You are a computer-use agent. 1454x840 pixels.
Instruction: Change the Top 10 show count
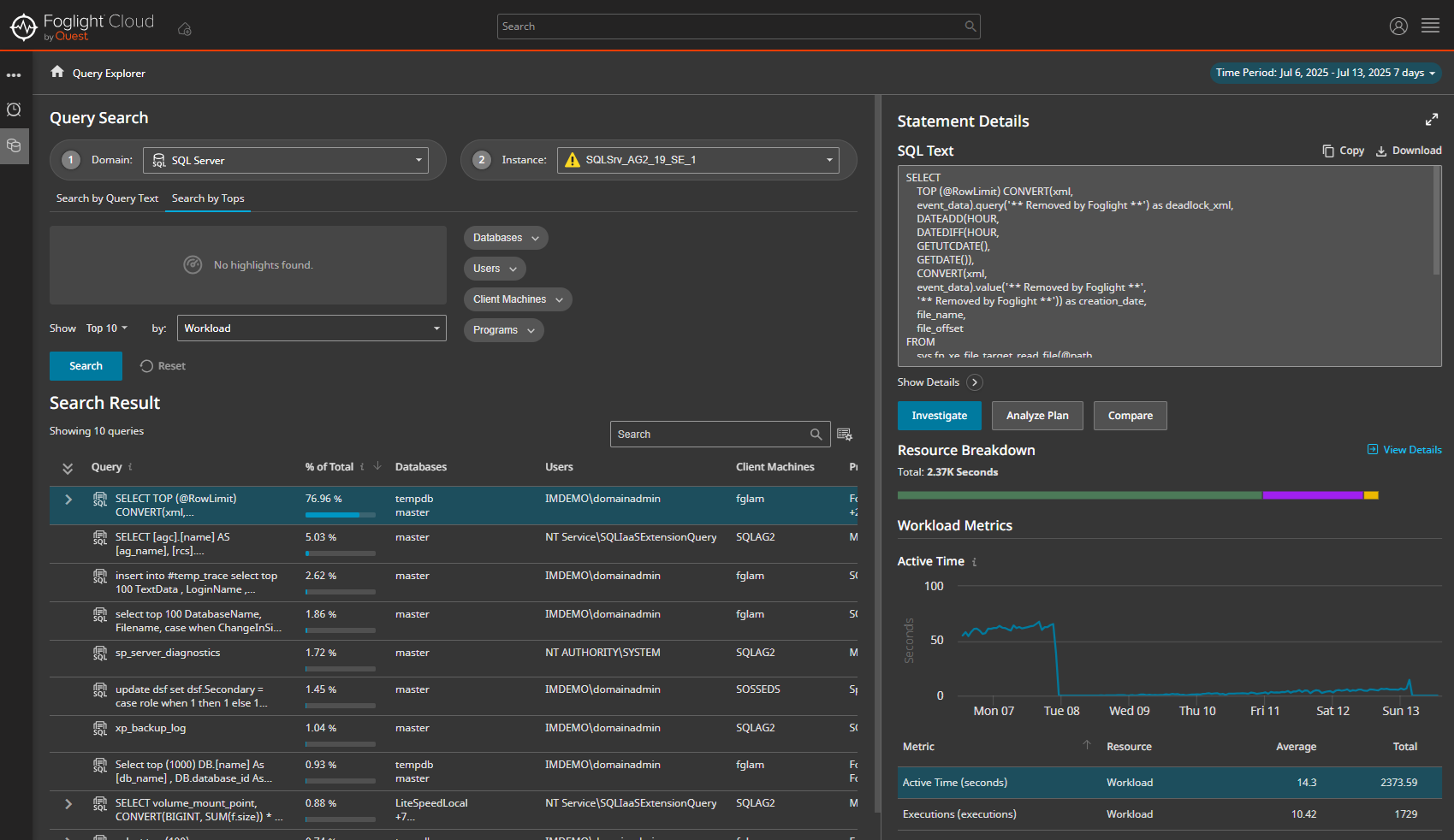(106, 328)
